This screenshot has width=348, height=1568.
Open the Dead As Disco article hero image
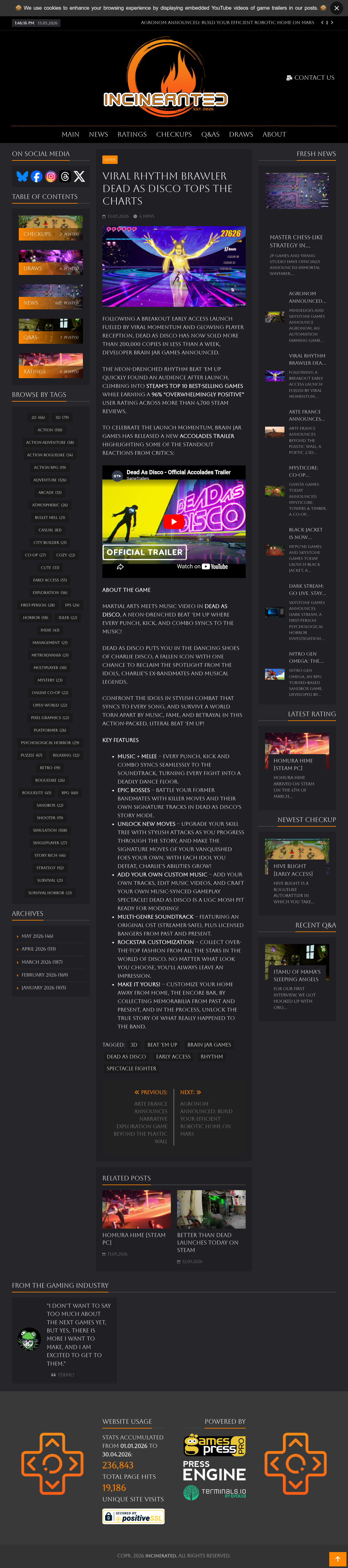[x=174, y=266]
